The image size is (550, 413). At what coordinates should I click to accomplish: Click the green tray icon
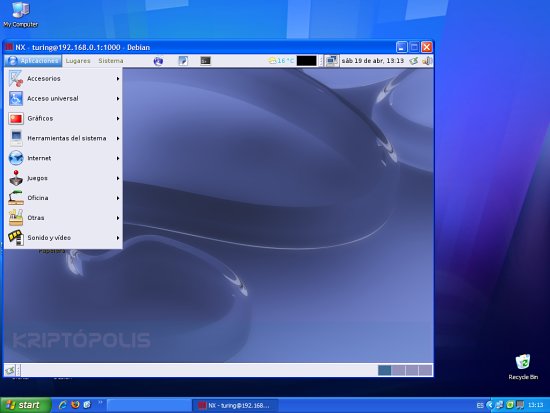510,405
